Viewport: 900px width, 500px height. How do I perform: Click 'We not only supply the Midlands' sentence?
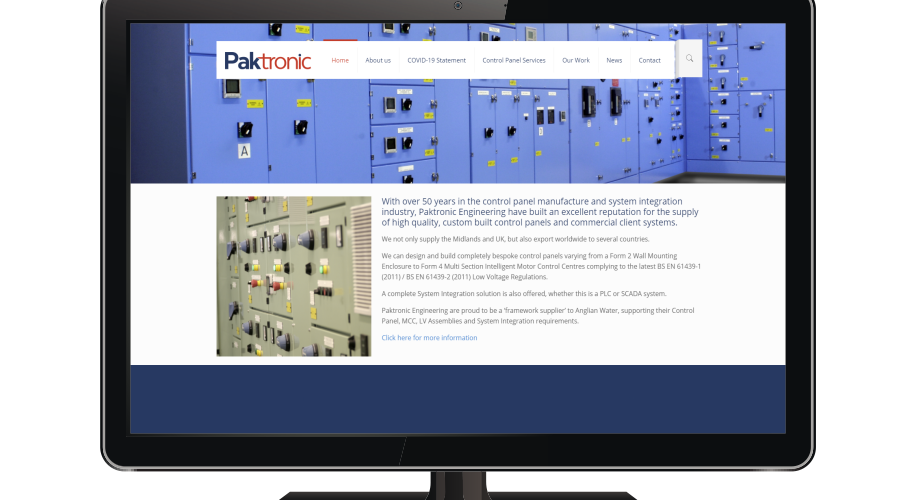pyautogui.click(x=515, y=239)
